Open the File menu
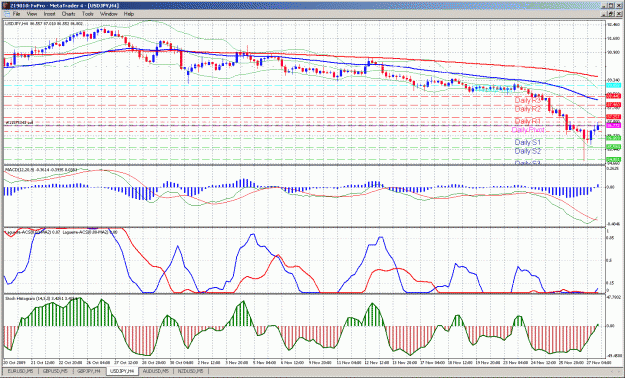This screenshot has width=625, height=378. tap(16, 14)
